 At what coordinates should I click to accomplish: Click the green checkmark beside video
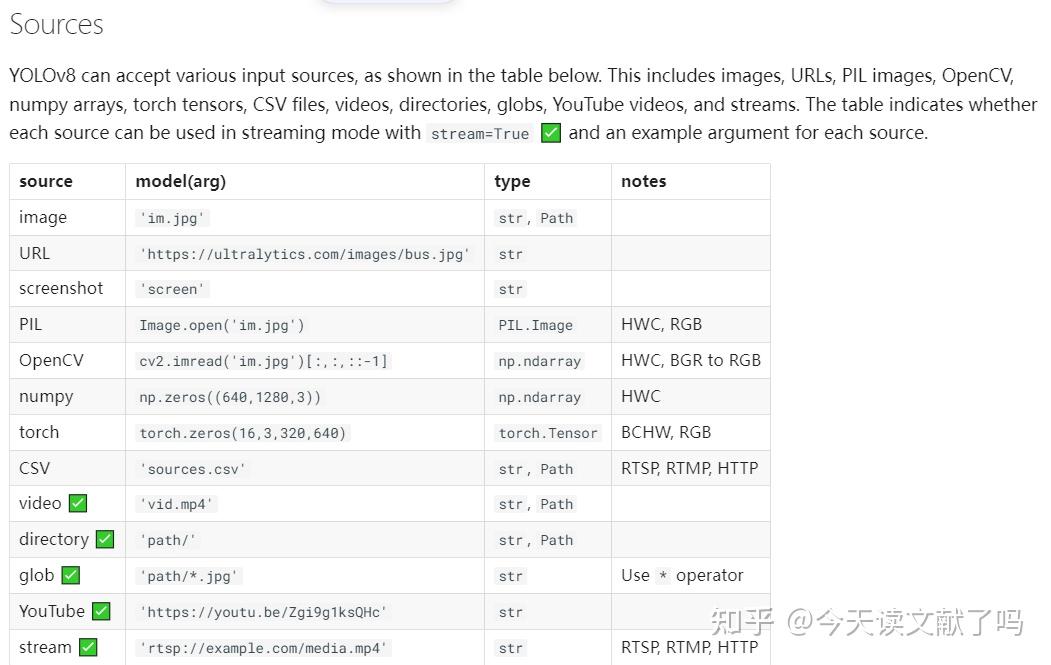(77, 504)
